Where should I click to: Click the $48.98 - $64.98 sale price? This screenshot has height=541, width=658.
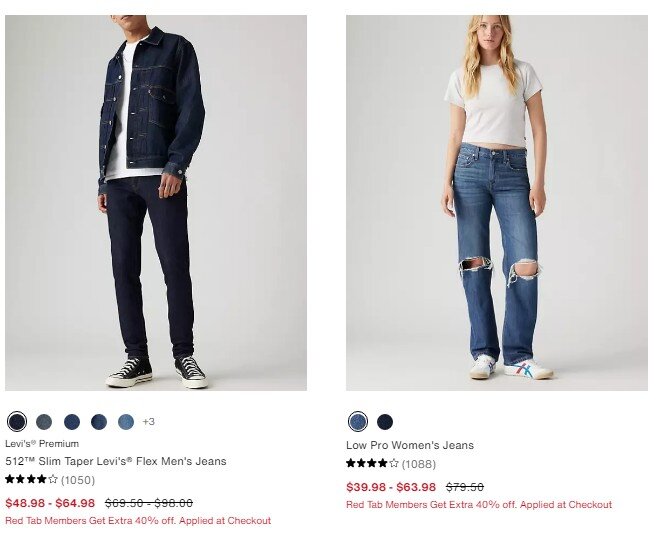coord(50,503)
